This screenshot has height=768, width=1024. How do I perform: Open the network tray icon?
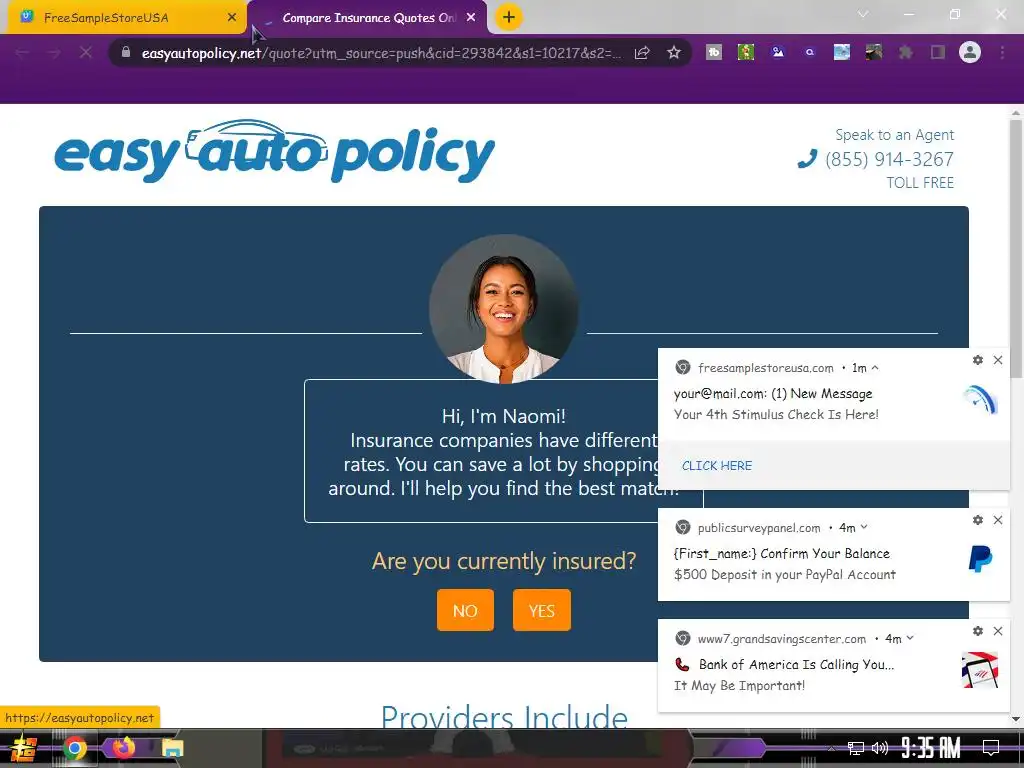(856, 748)
